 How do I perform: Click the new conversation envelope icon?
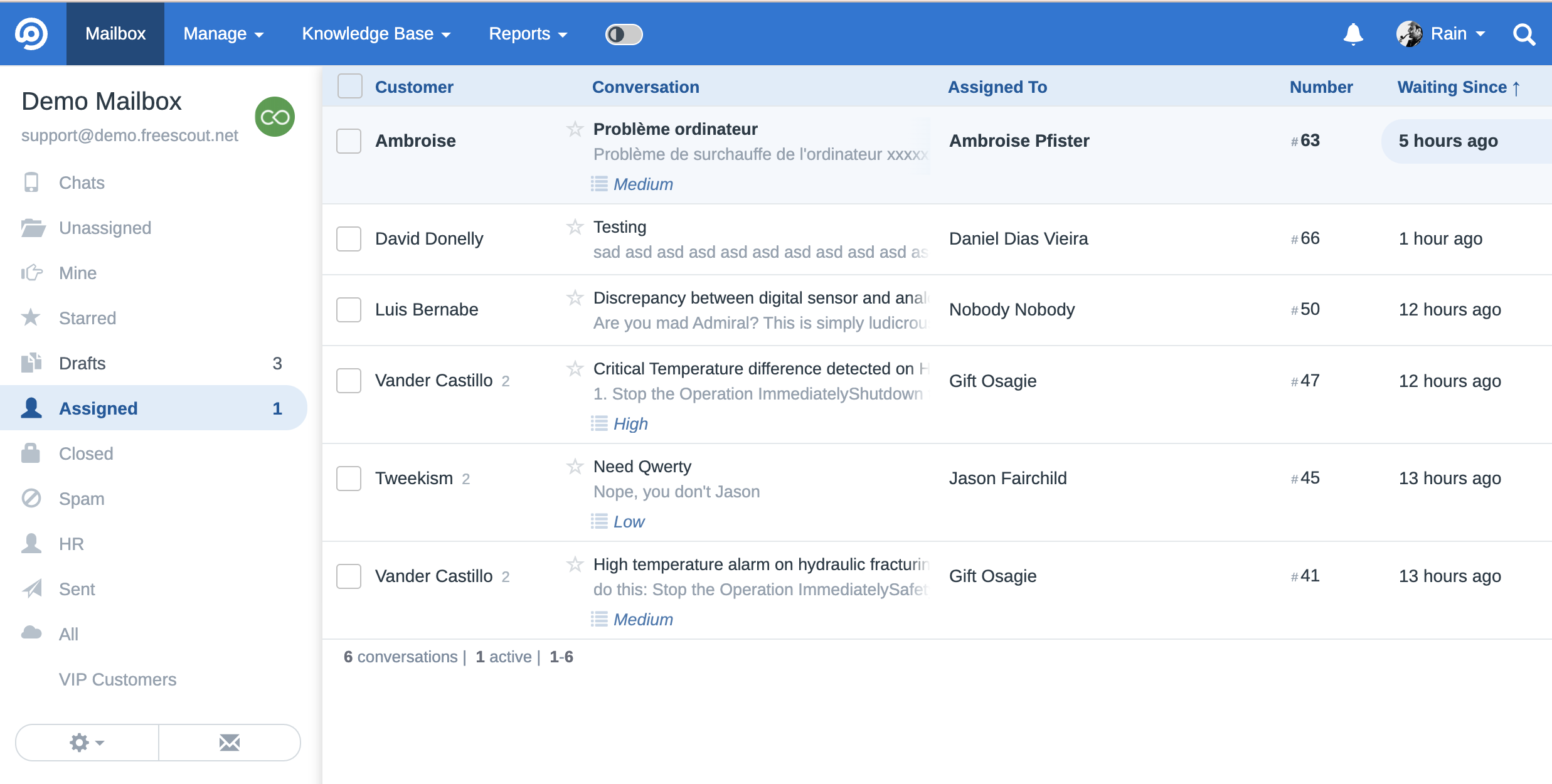(230, 743)
